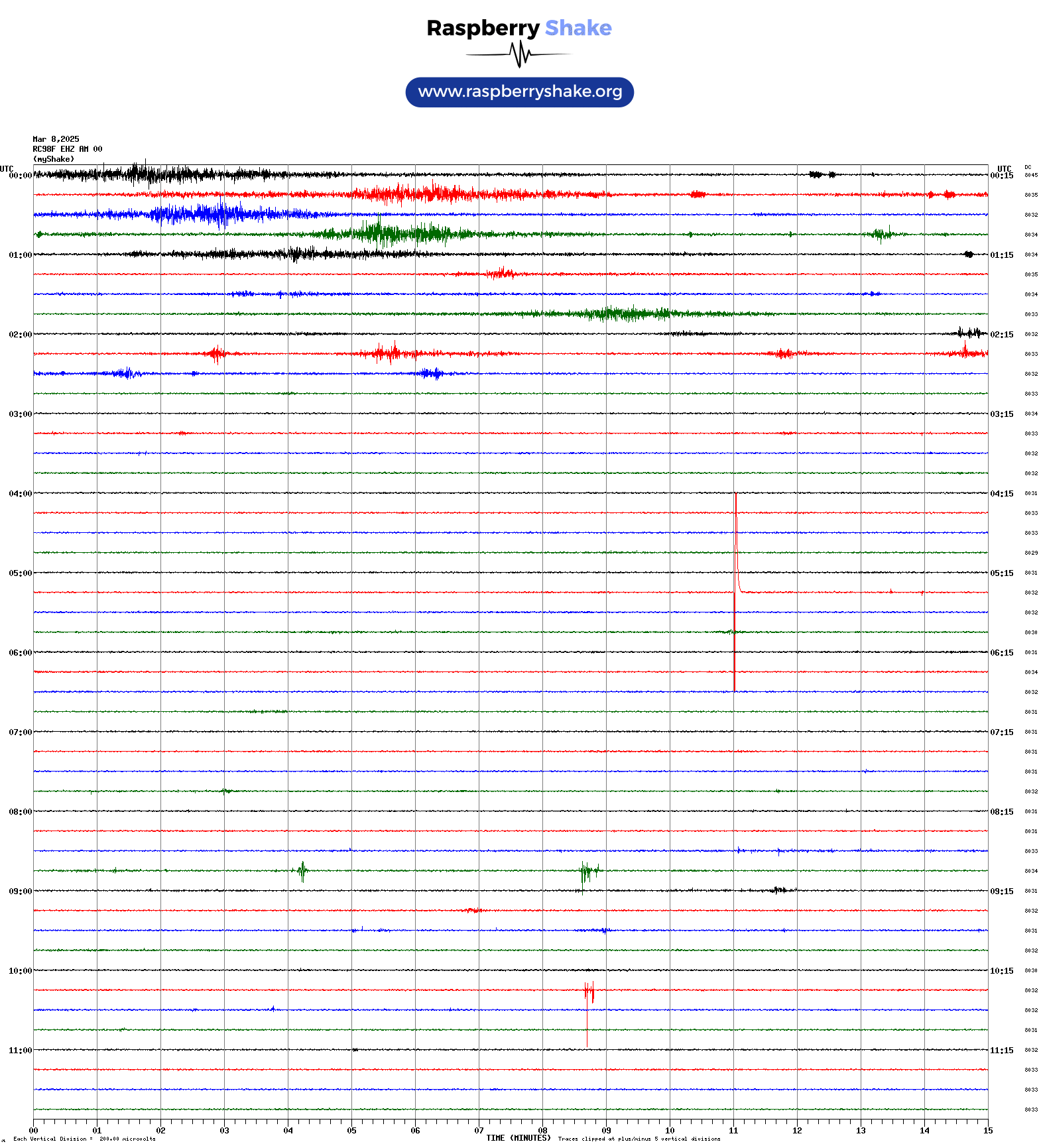Click the 00:00 time label
1041x1148 pixels.
pyautogui.click(x=20, y=176)
